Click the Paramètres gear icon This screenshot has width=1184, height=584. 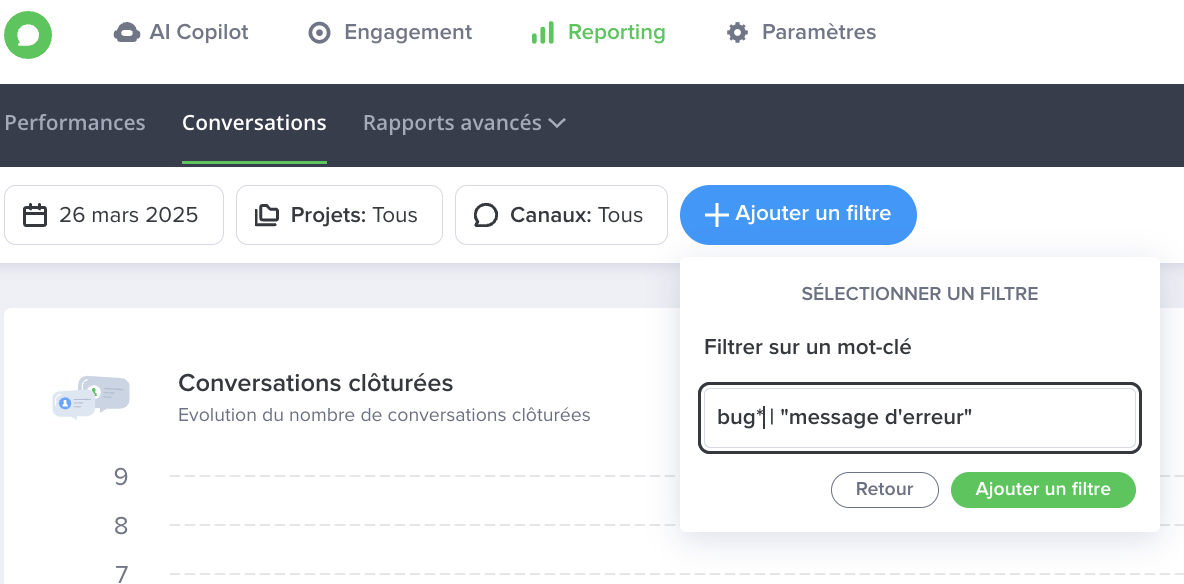[737, 32]
